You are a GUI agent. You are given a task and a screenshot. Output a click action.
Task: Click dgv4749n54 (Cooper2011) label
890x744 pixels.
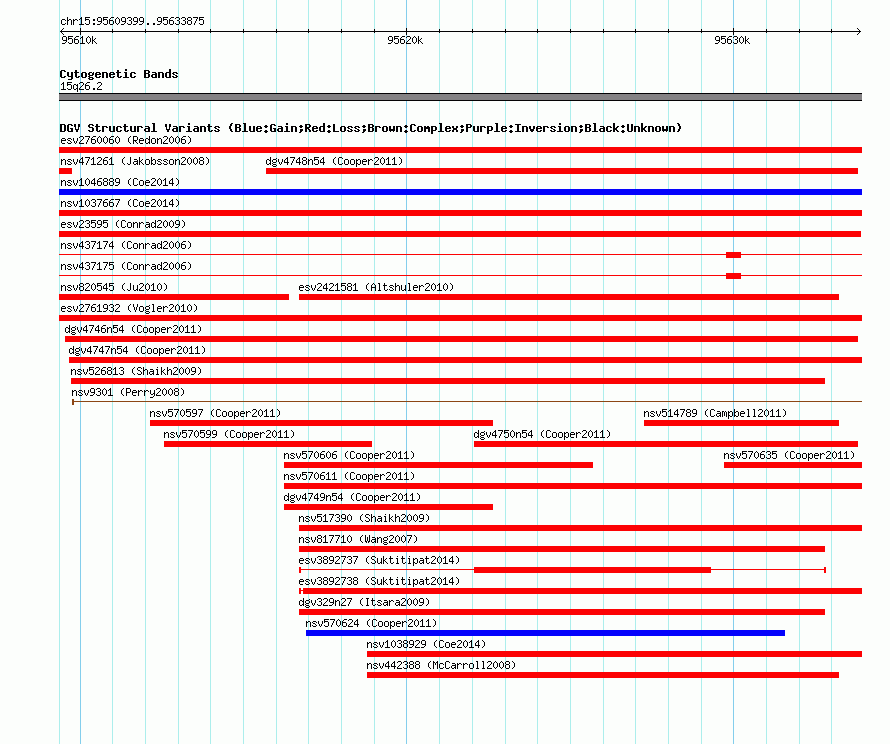352,497
